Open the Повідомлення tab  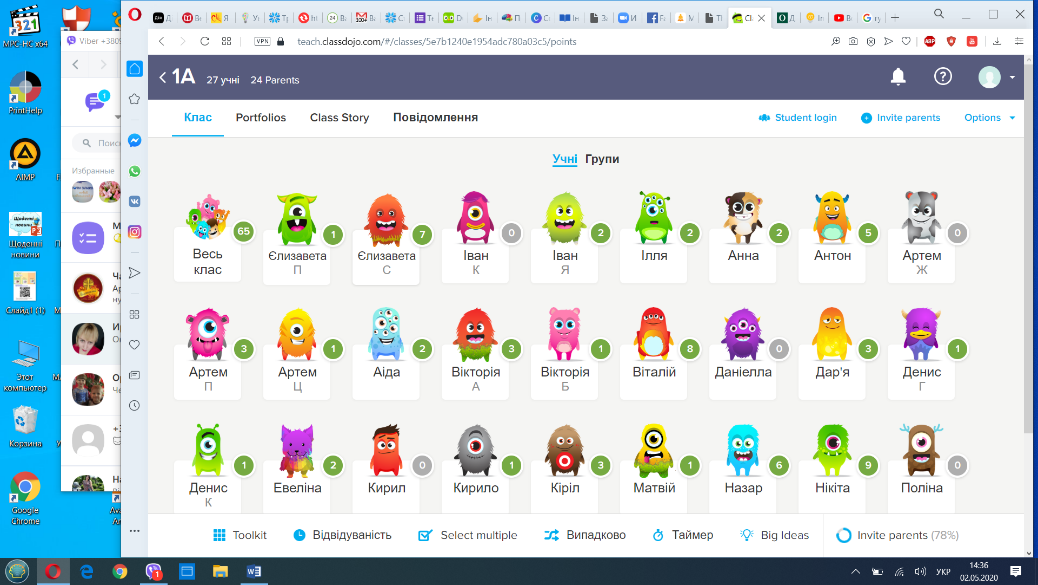(x=436, y=117)
